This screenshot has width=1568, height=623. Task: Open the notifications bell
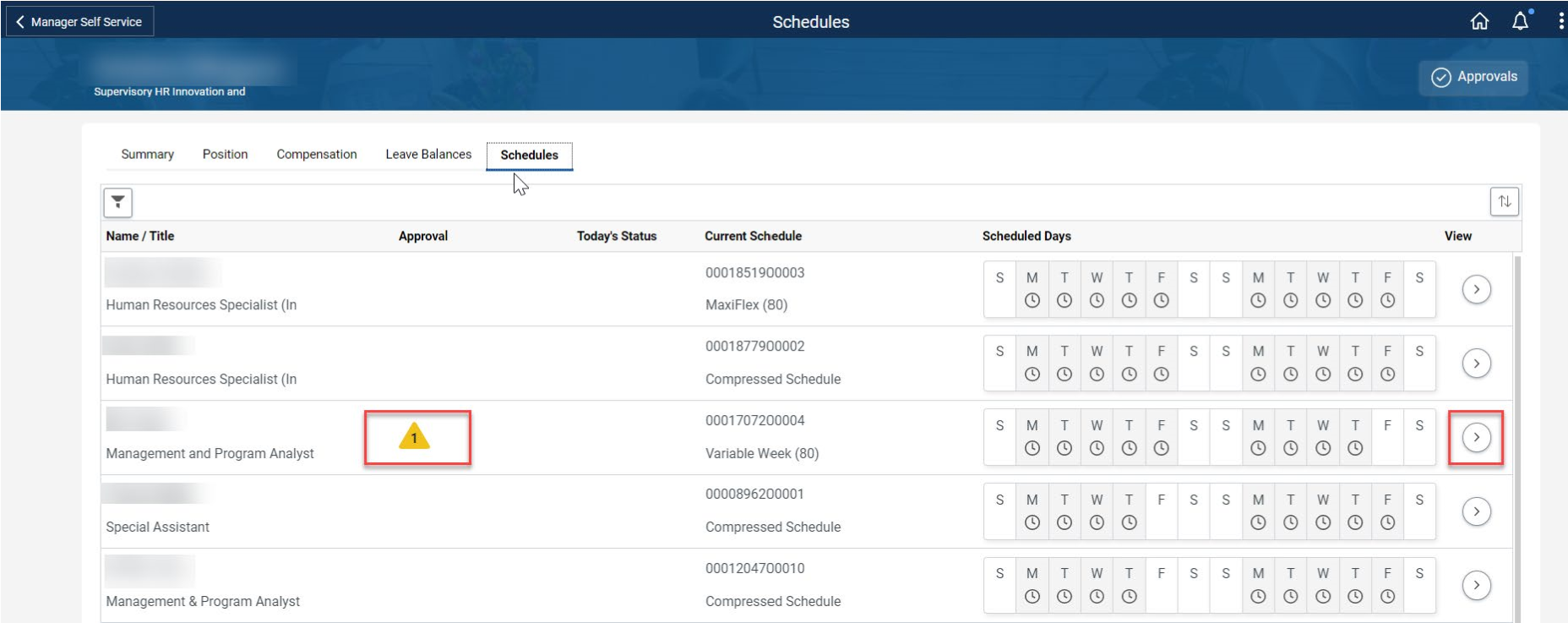pos(1521,21)
